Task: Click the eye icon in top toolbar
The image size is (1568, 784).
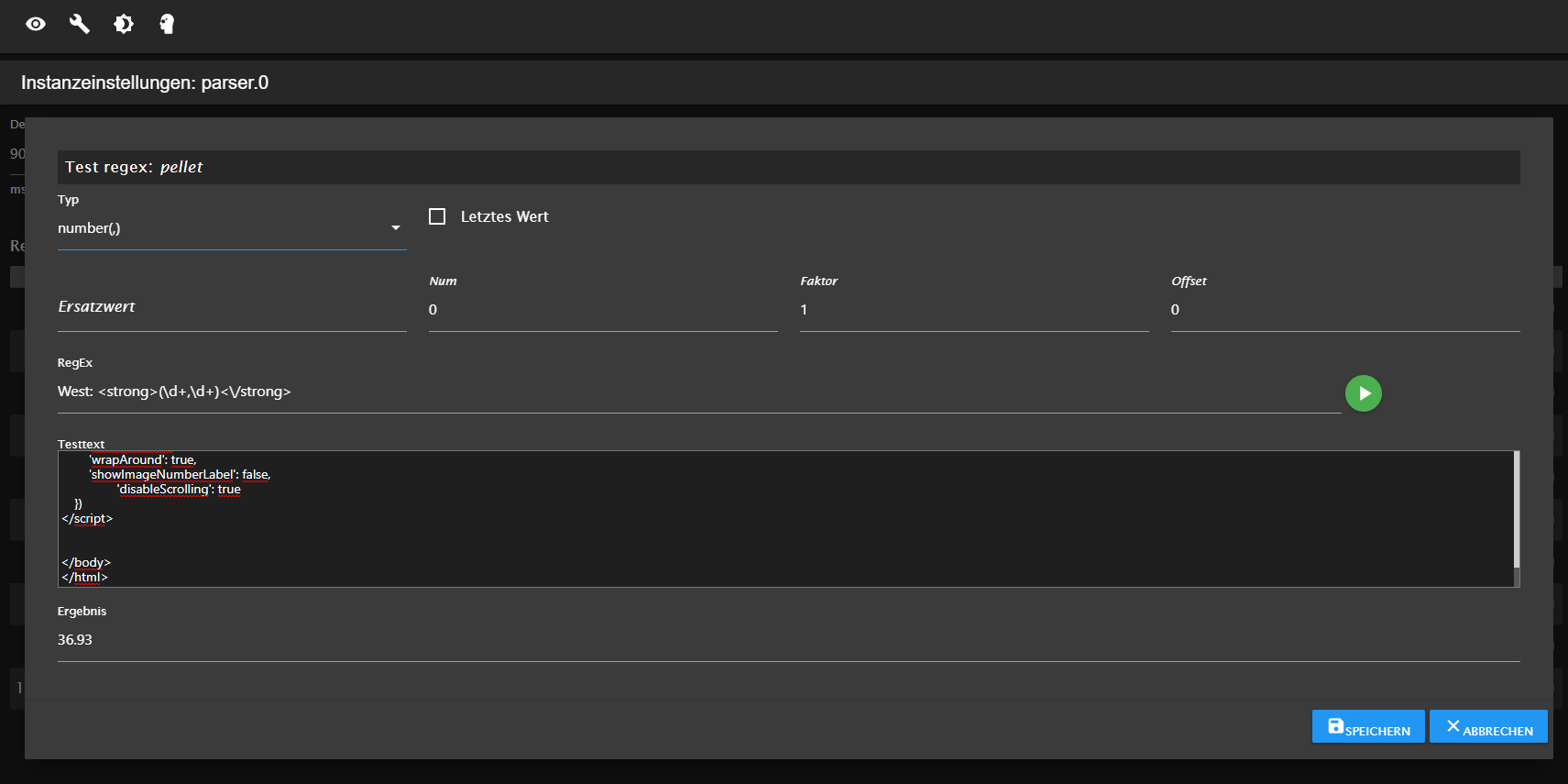Action: [x=36, y=24]
